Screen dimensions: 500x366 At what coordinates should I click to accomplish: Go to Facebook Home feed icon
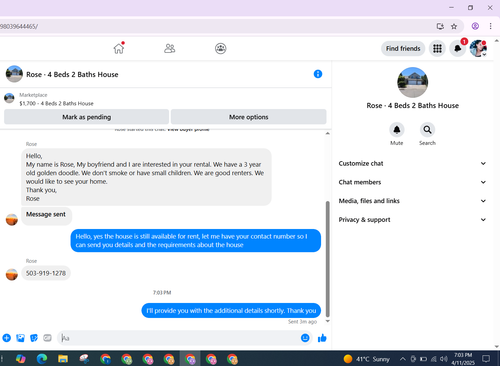click(x=119, y=49)
